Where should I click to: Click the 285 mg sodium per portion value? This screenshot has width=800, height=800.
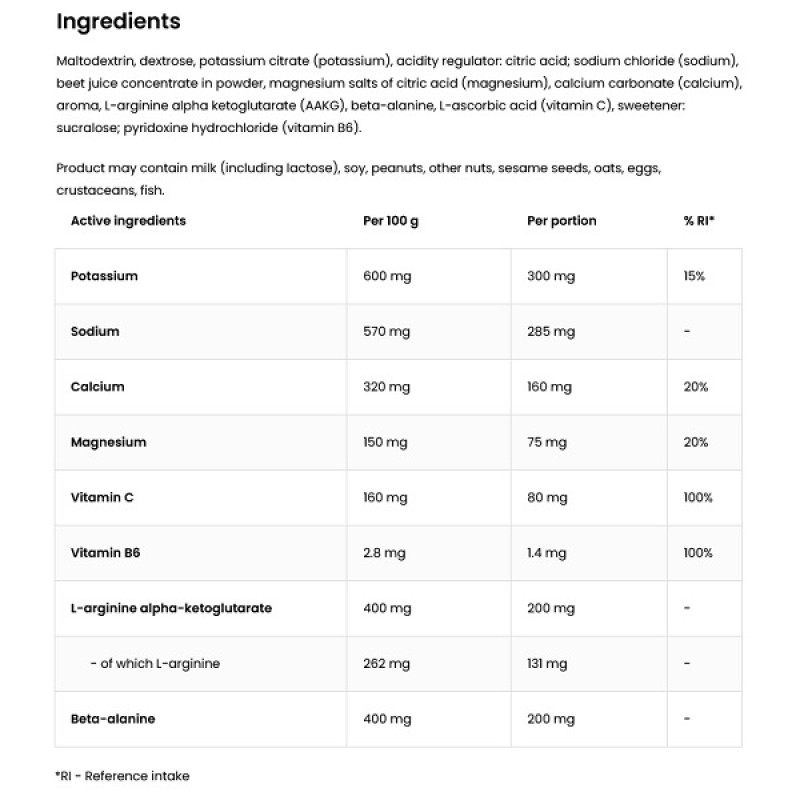(x=551, y=331)
